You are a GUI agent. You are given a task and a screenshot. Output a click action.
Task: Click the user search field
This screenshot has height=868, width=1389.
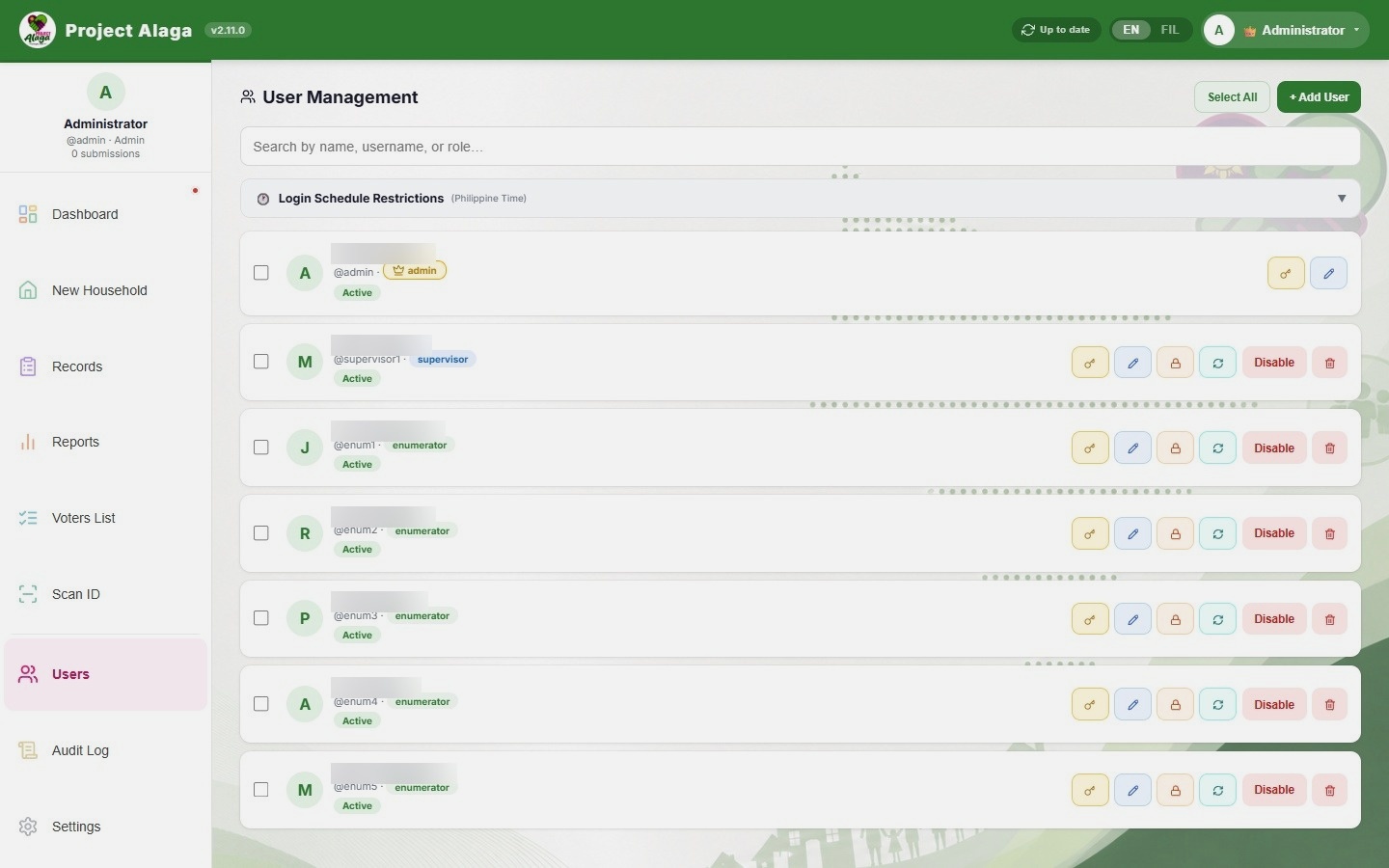coord(801,147)
